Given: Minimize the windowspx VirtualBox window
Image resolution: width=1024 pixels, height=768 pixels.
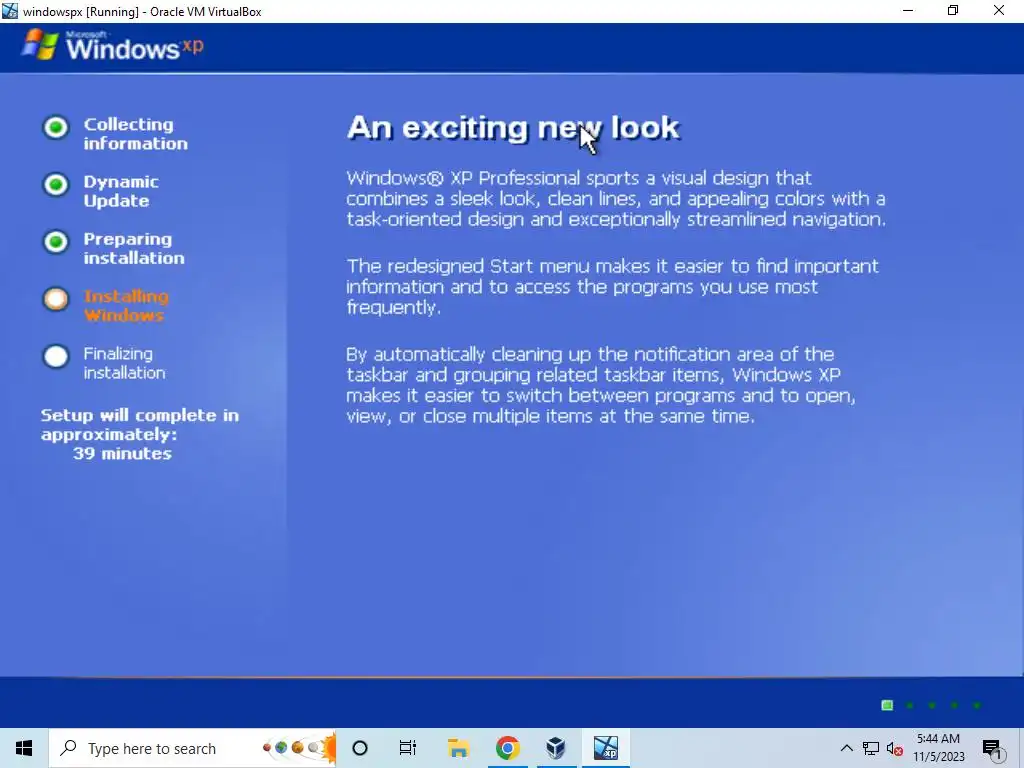Looking at the screenshot, I should (x=908, y=11).
